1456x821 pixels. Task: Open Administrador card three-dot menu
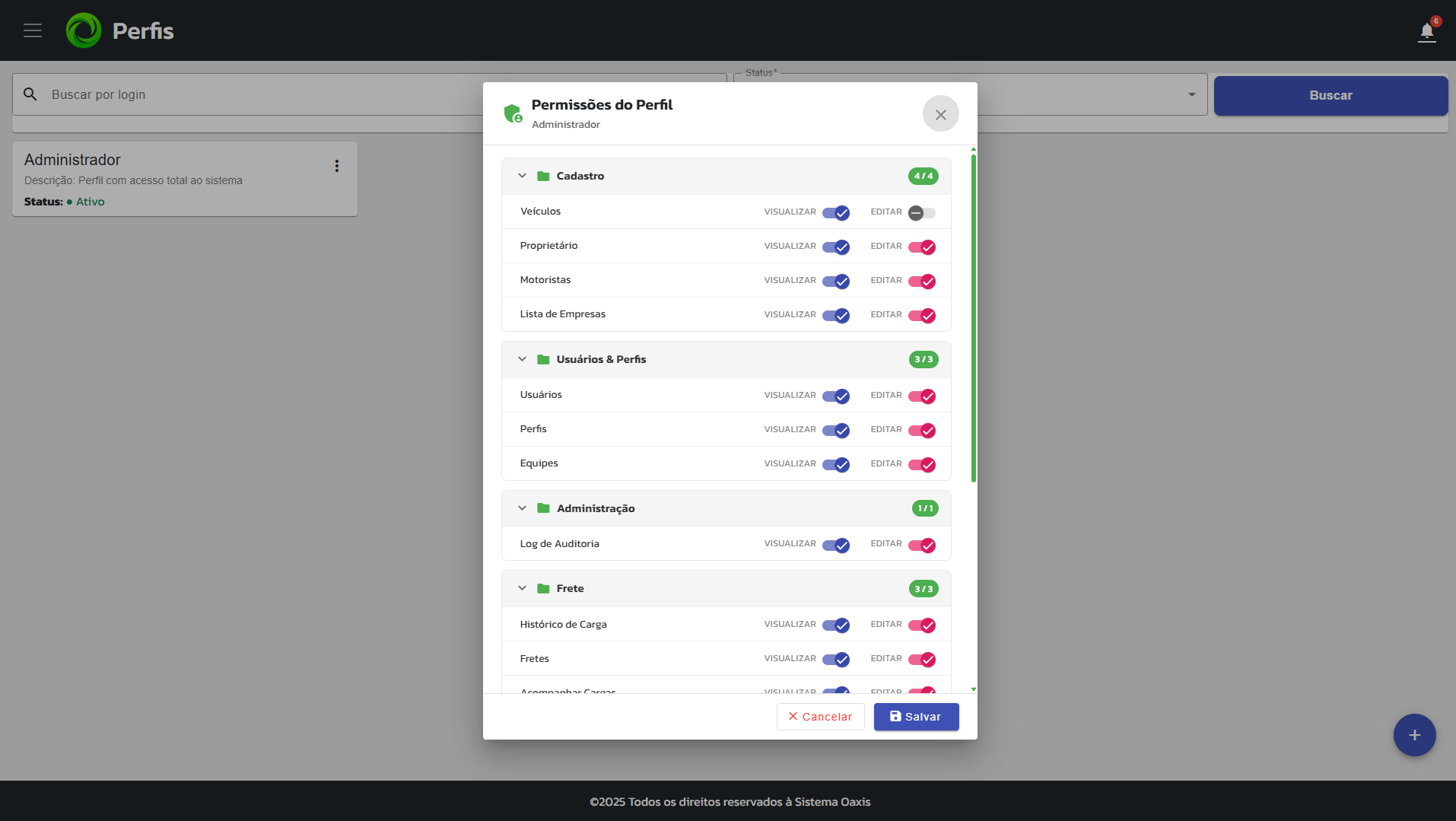point(337,166)
